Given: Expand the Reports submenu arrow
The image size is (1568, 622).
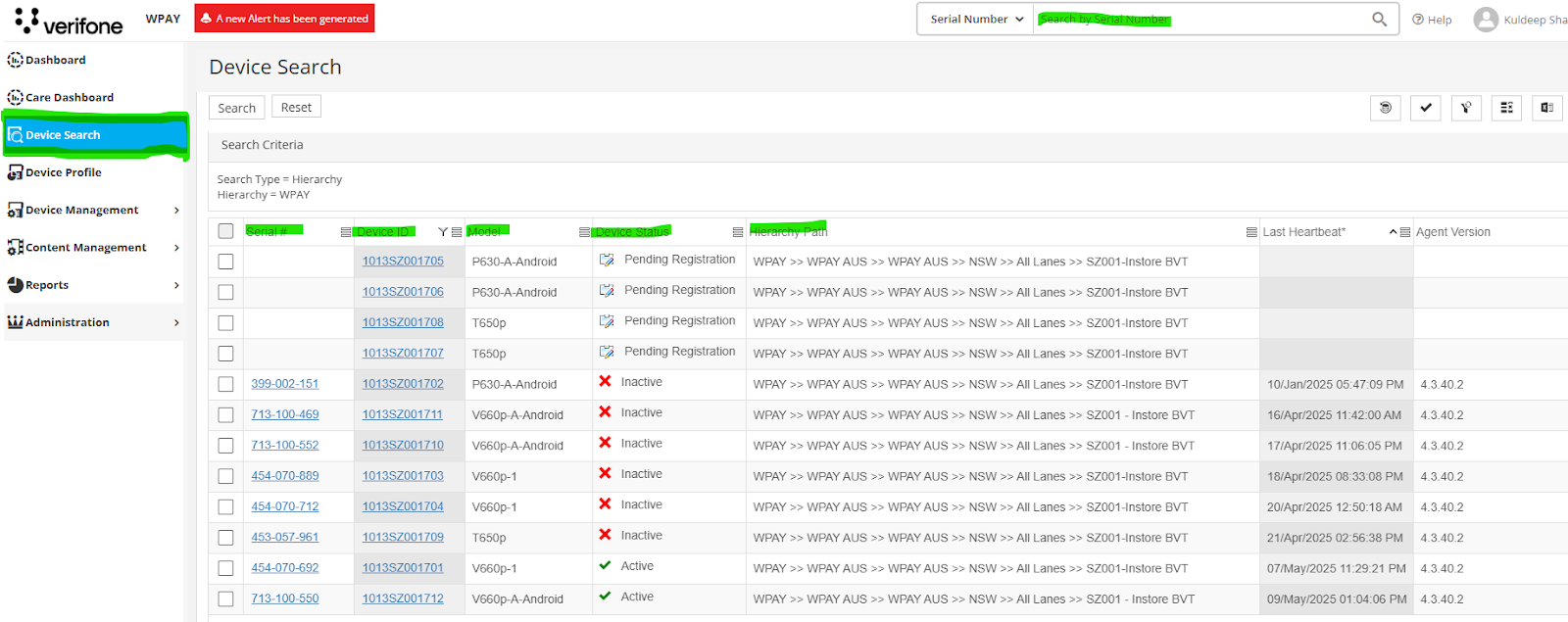Looking at the screenshot, I should pos(176,285).
